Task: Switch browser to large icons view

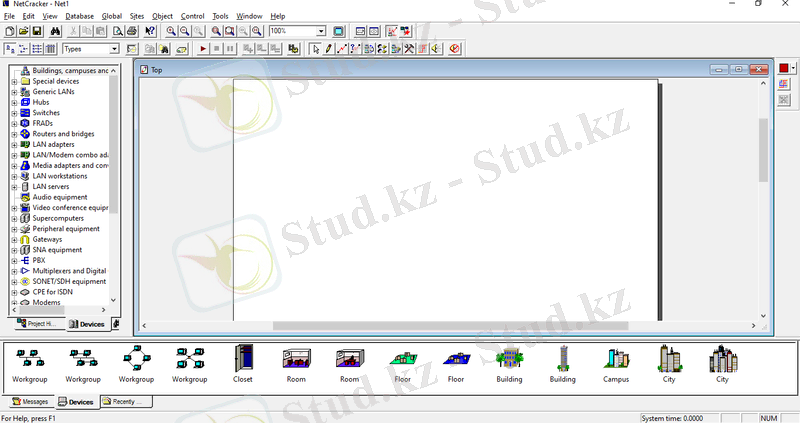Action: (x=10, y=49)
